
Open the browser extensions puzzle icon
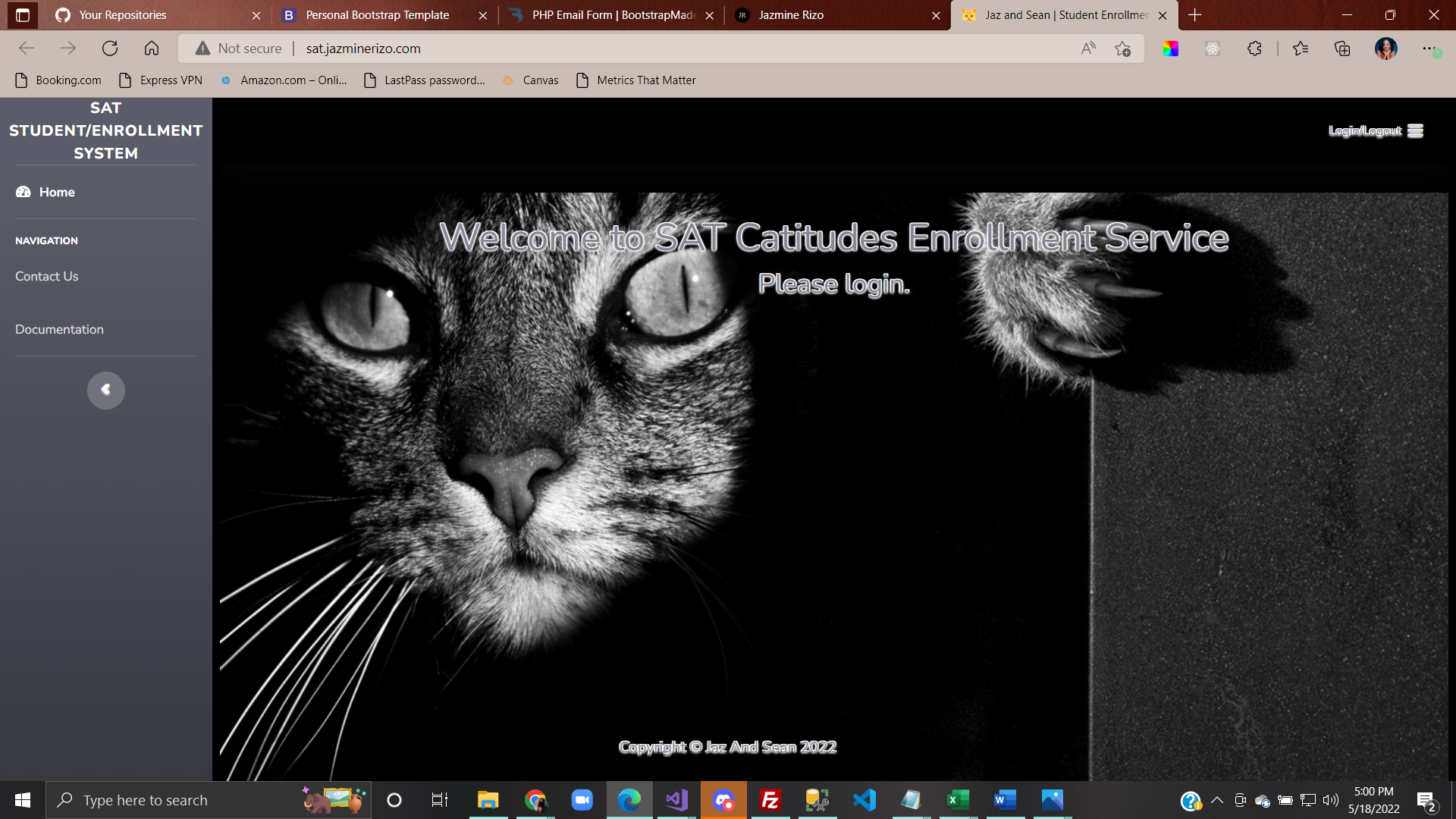[1254, 49]
